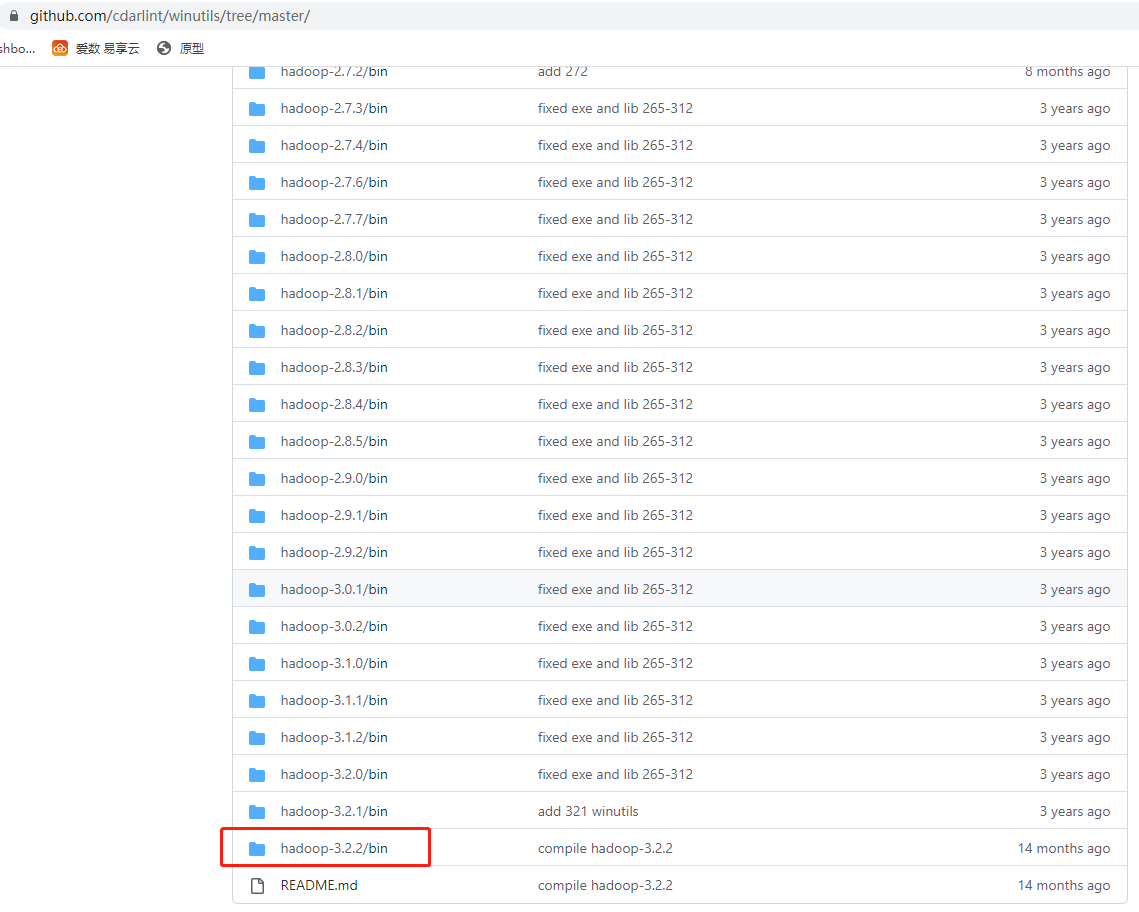Open the hadoop-2.7.3/bin folder link

click(x=334, y=108)
